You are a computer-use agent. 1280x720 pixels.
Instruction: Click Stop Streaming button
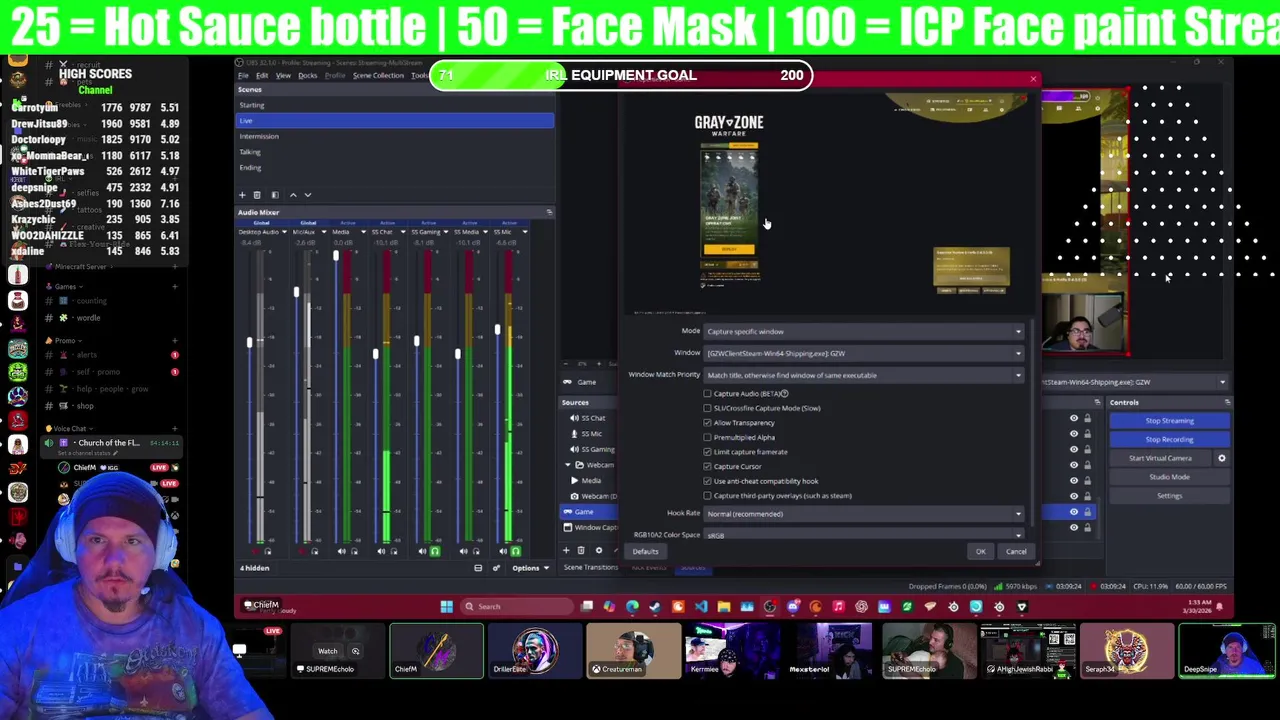[x=1169, y=421]
